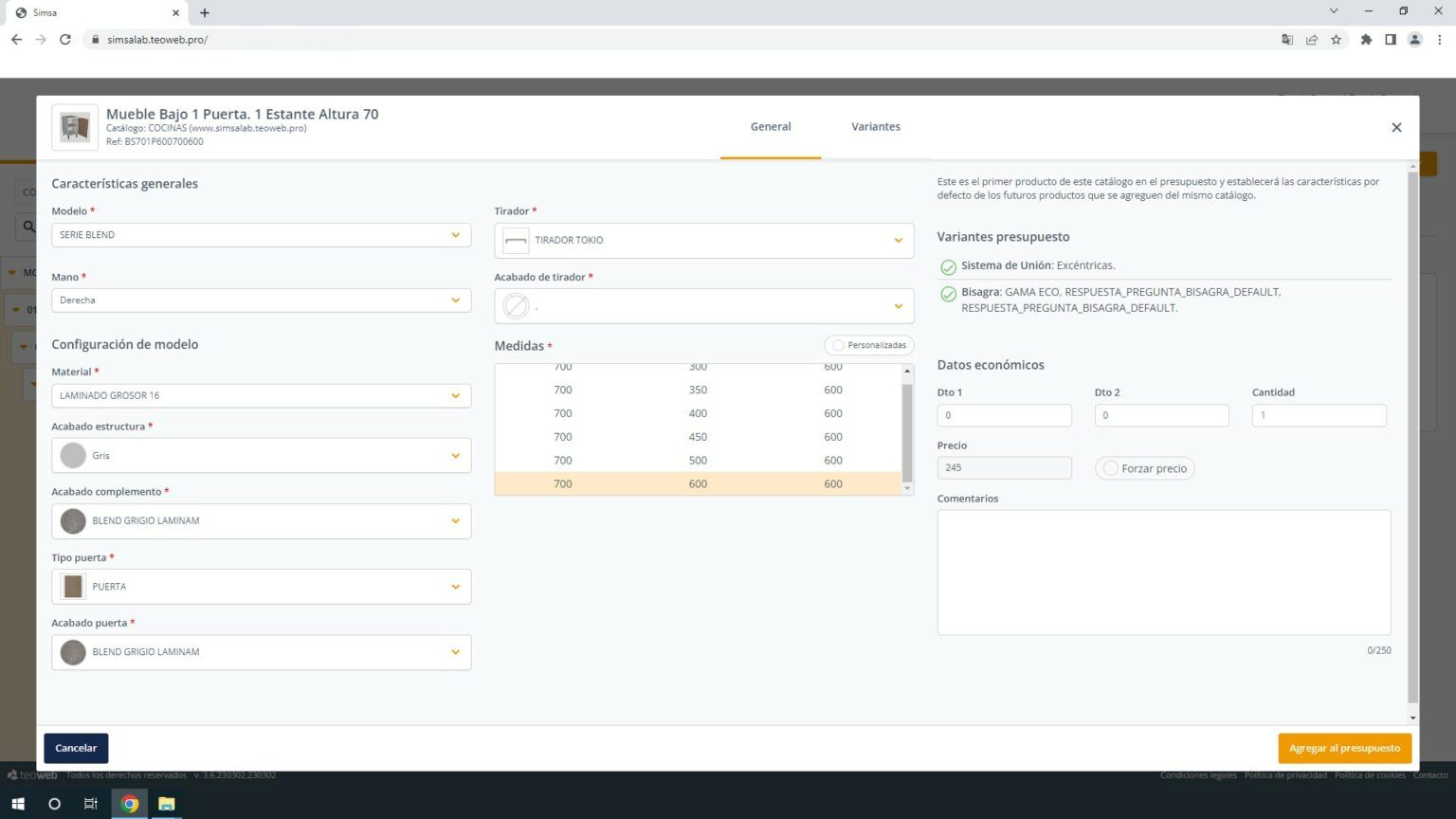
Task: Switch to the Variantes tab
Action: click(875, 126)
